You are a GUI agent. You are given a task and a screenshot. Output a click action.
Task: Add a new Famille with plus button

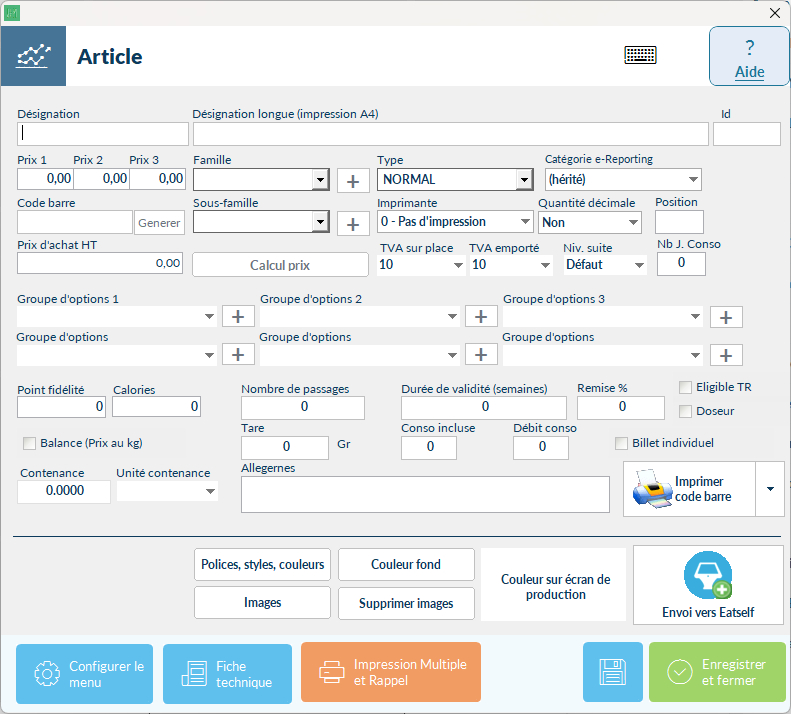[353, 181]
